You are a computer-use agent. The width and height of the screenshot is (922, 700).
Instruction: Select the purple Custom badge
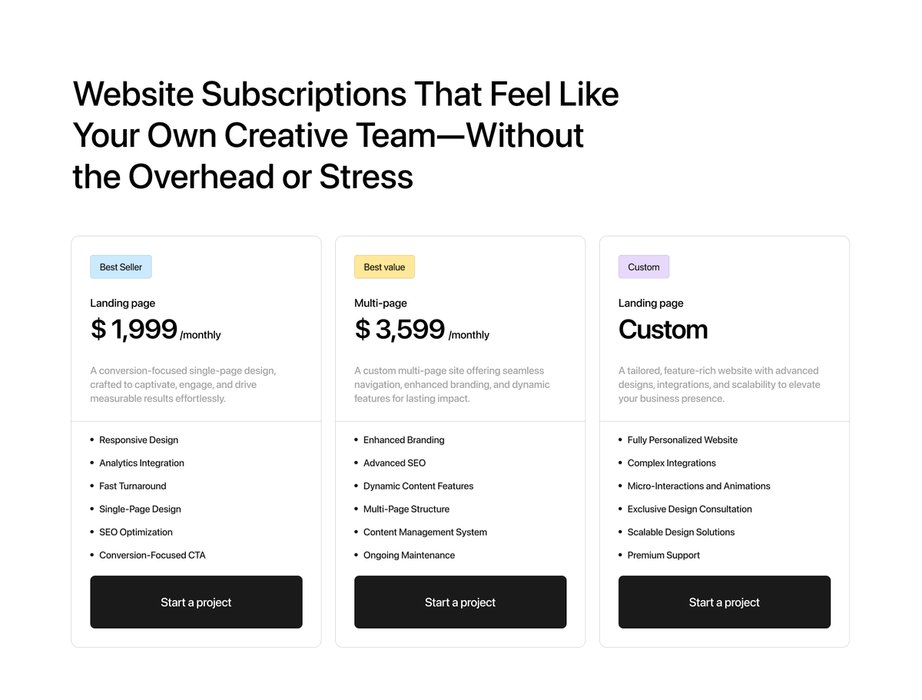click(x=644, y=267)
